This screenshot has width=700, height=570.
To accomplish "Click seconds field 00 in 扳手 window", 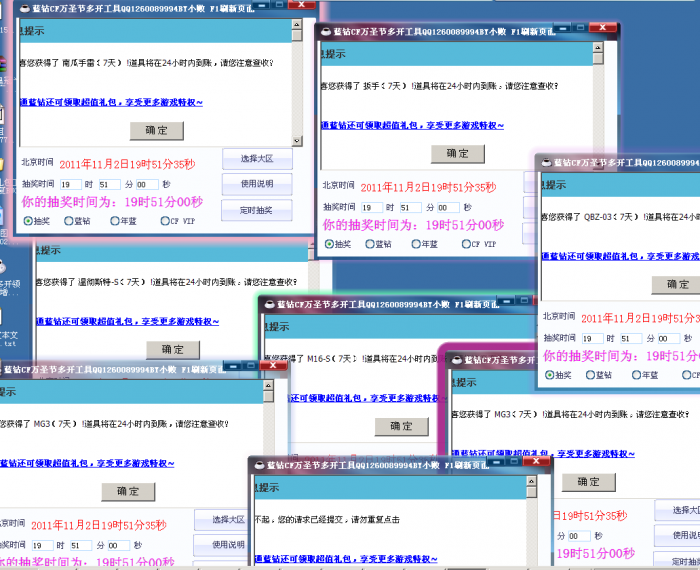I will click(x=448, y=208).
